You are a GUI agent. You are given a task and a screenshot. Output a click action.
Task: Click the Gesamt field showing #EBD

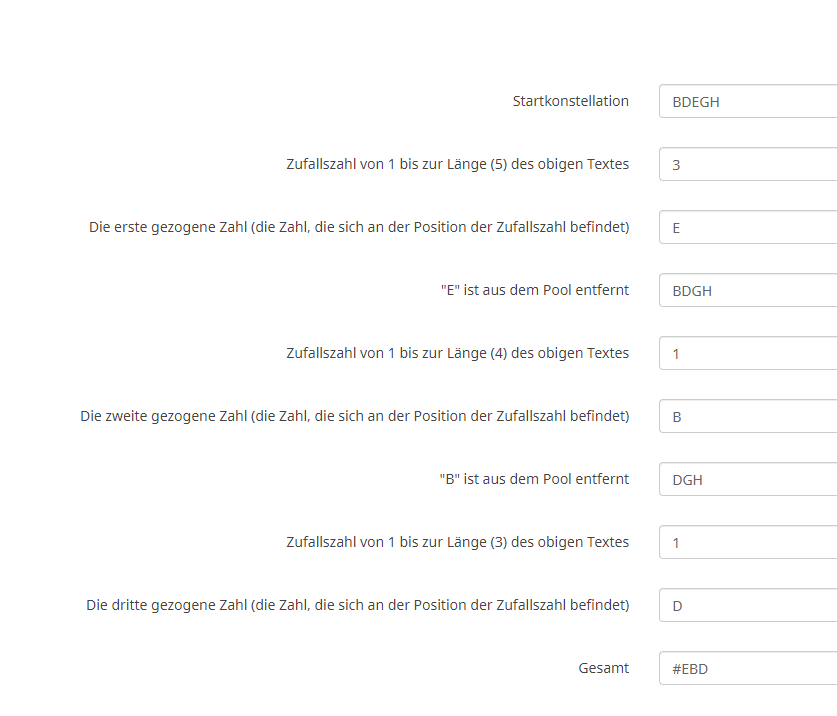(x=747, y=669)
